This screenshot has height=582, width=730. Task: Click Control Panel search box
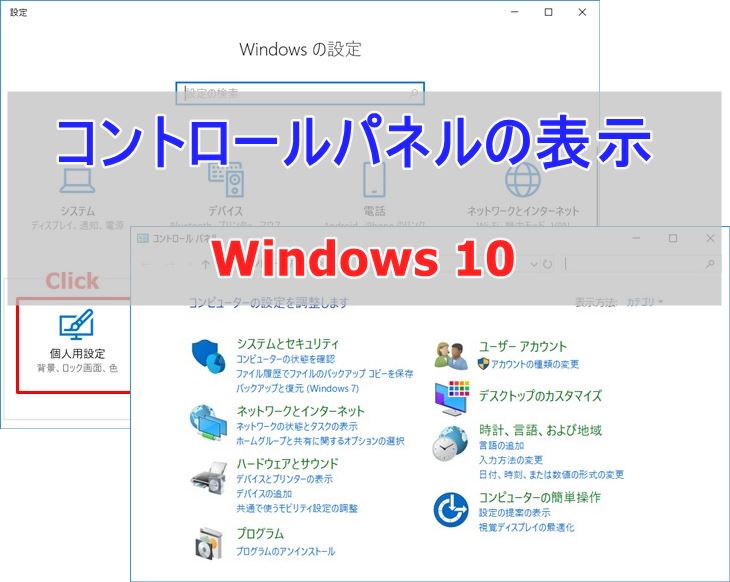coord(640,264)
